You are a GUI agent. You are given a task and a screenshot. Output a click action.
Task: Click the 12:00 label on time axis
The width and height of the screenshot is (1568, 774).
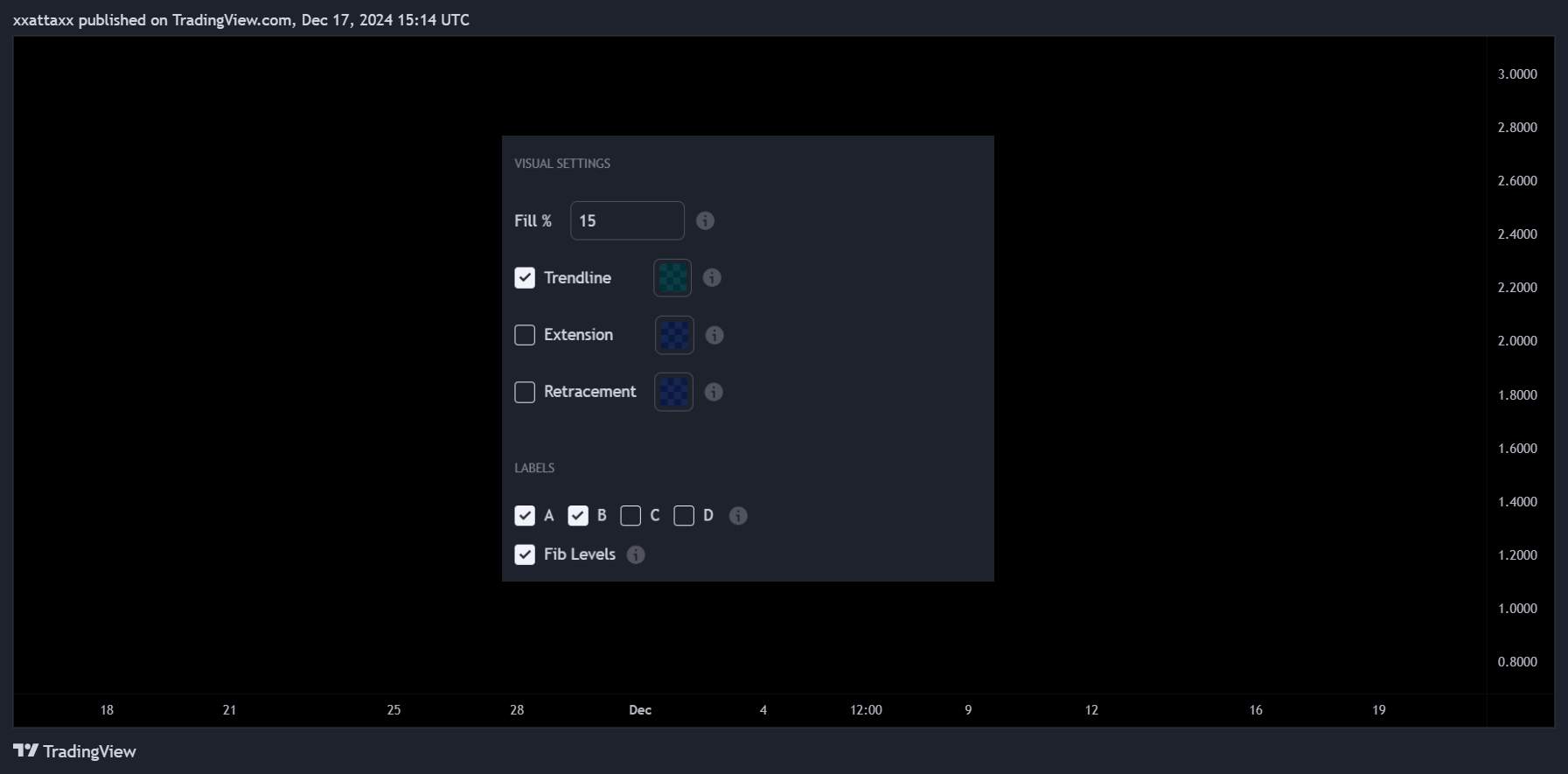tap(866, 710)
